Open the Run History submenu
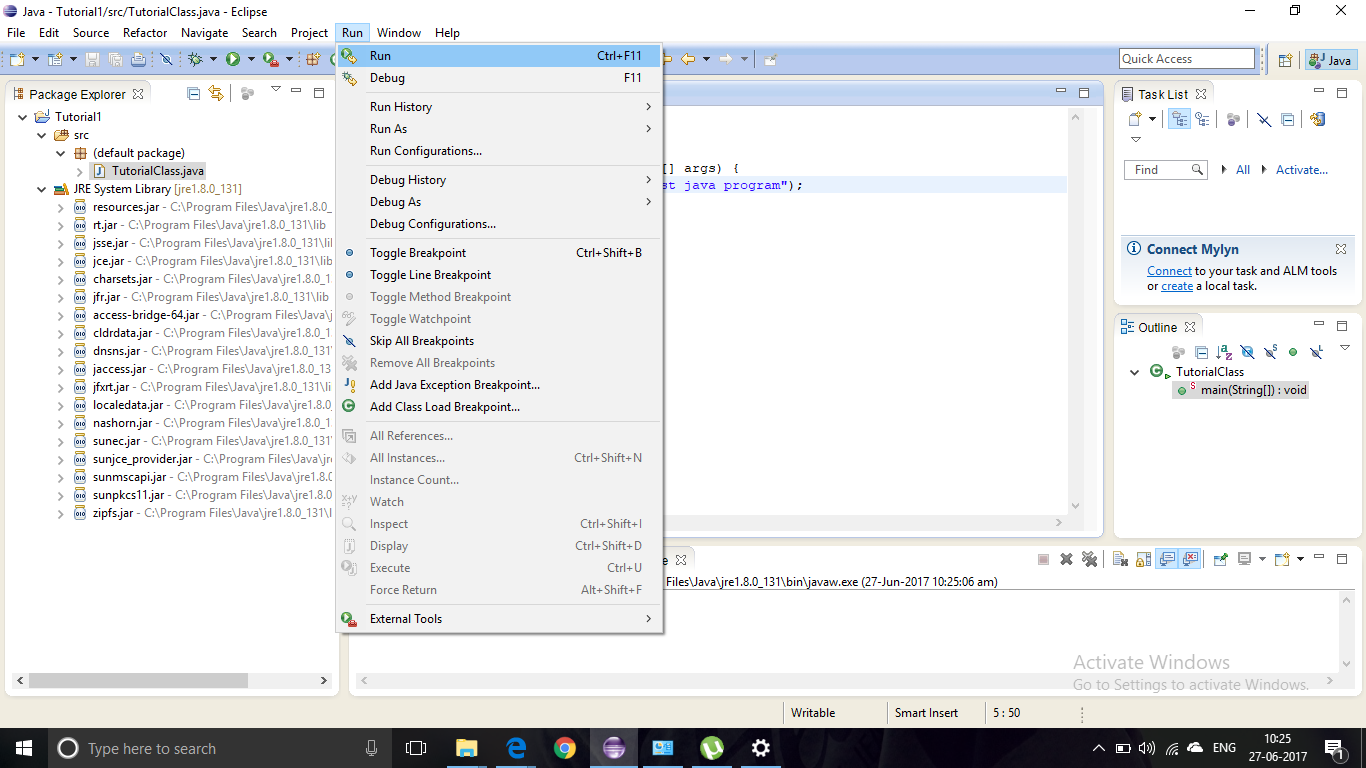 coord(498,107)
